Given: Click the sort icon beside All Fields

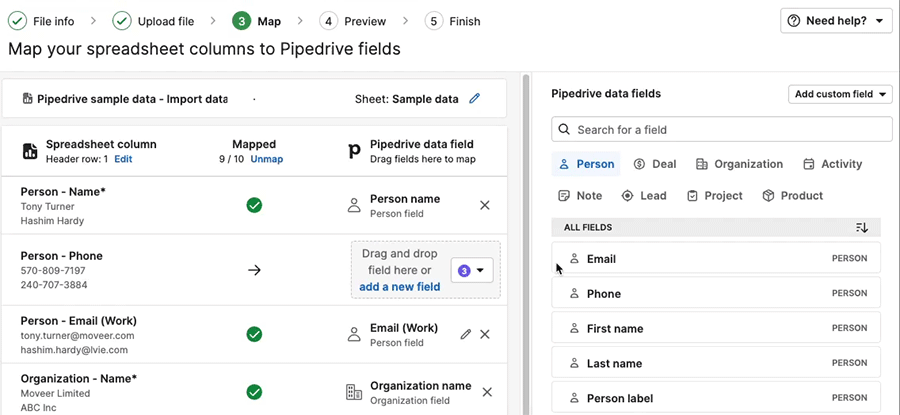Looking at the screenshot, I should 862,228.
